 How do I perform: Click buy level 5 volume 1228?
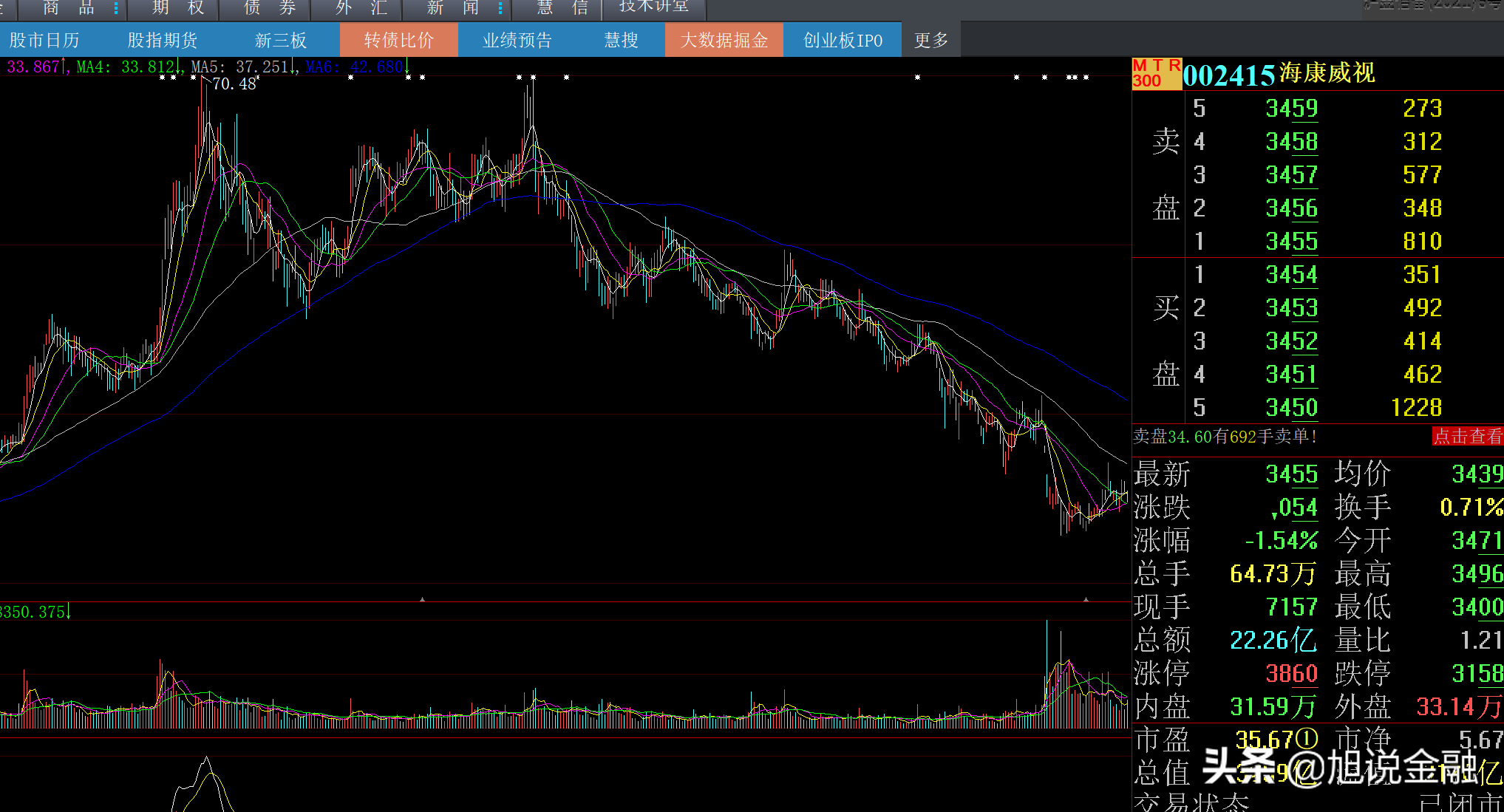point(1416,408)
